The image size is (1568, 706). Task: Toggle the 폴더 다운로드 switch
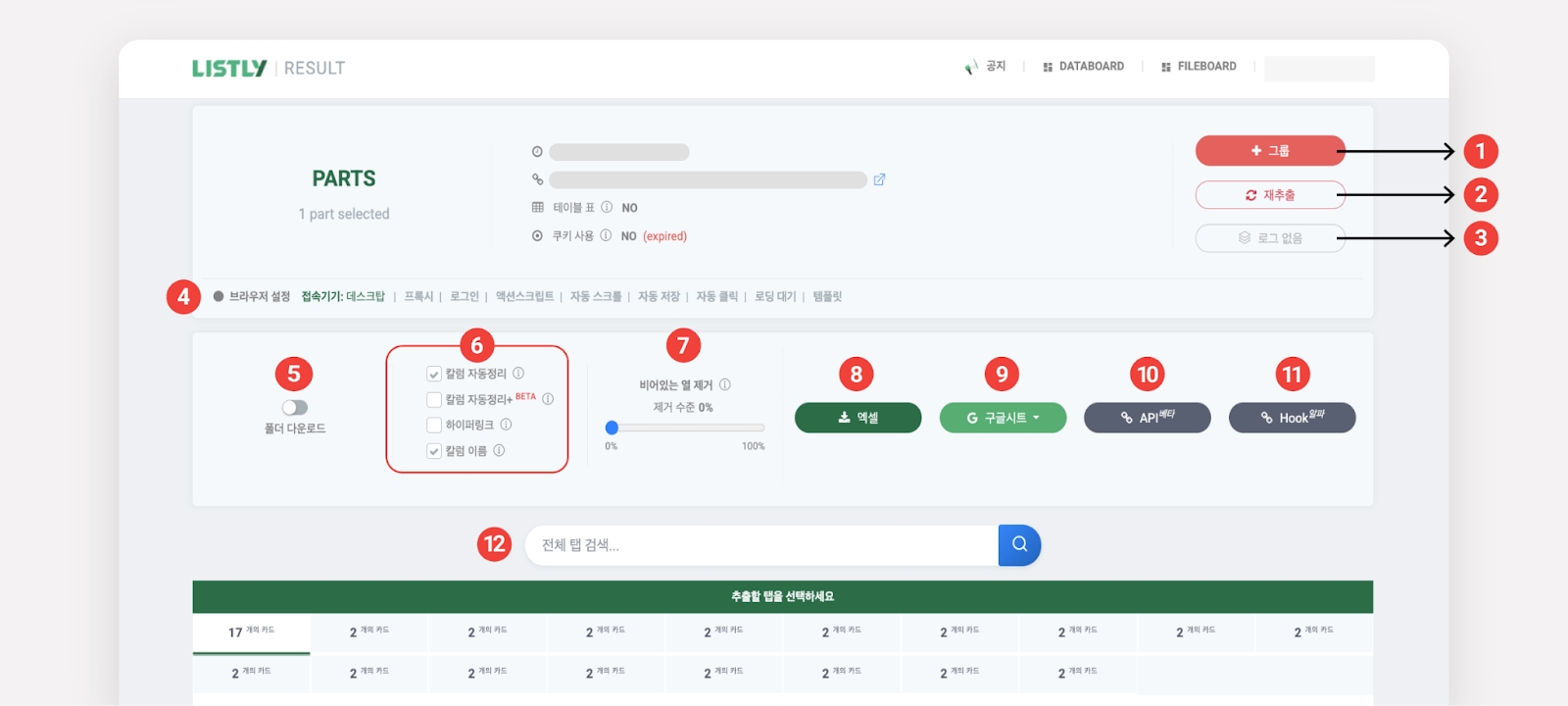click(x=295, y=408)
